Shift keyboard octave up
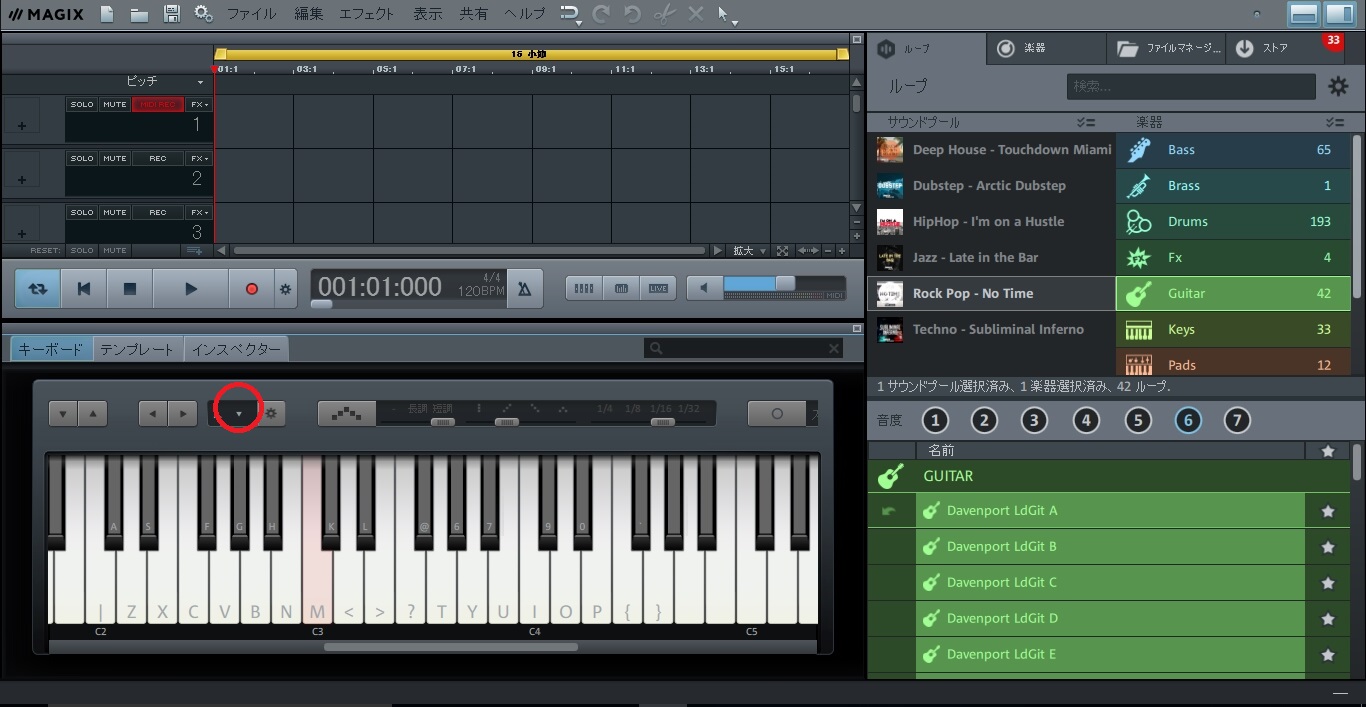The height and width of the screenshot is (707, 1366). coord(92,413)
